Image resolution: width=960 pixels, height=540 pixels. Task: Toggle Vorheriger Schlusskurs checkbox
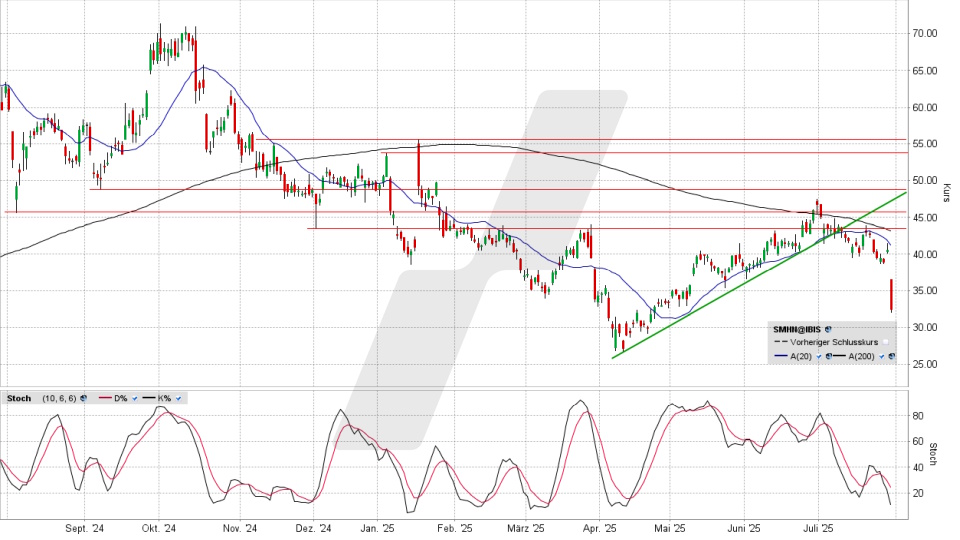885,342
